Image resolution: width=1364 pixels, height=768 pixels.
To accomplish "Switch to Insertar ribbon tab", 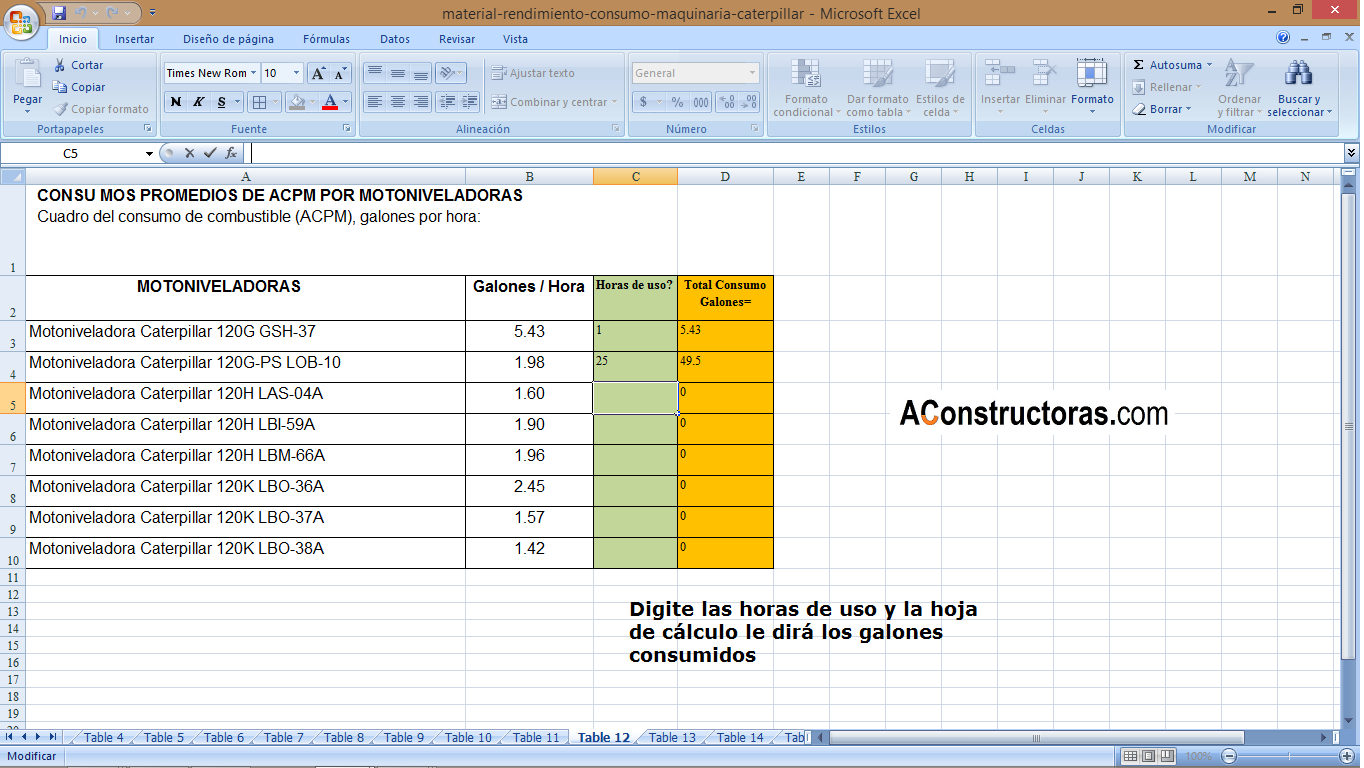I will coord(134,39).
